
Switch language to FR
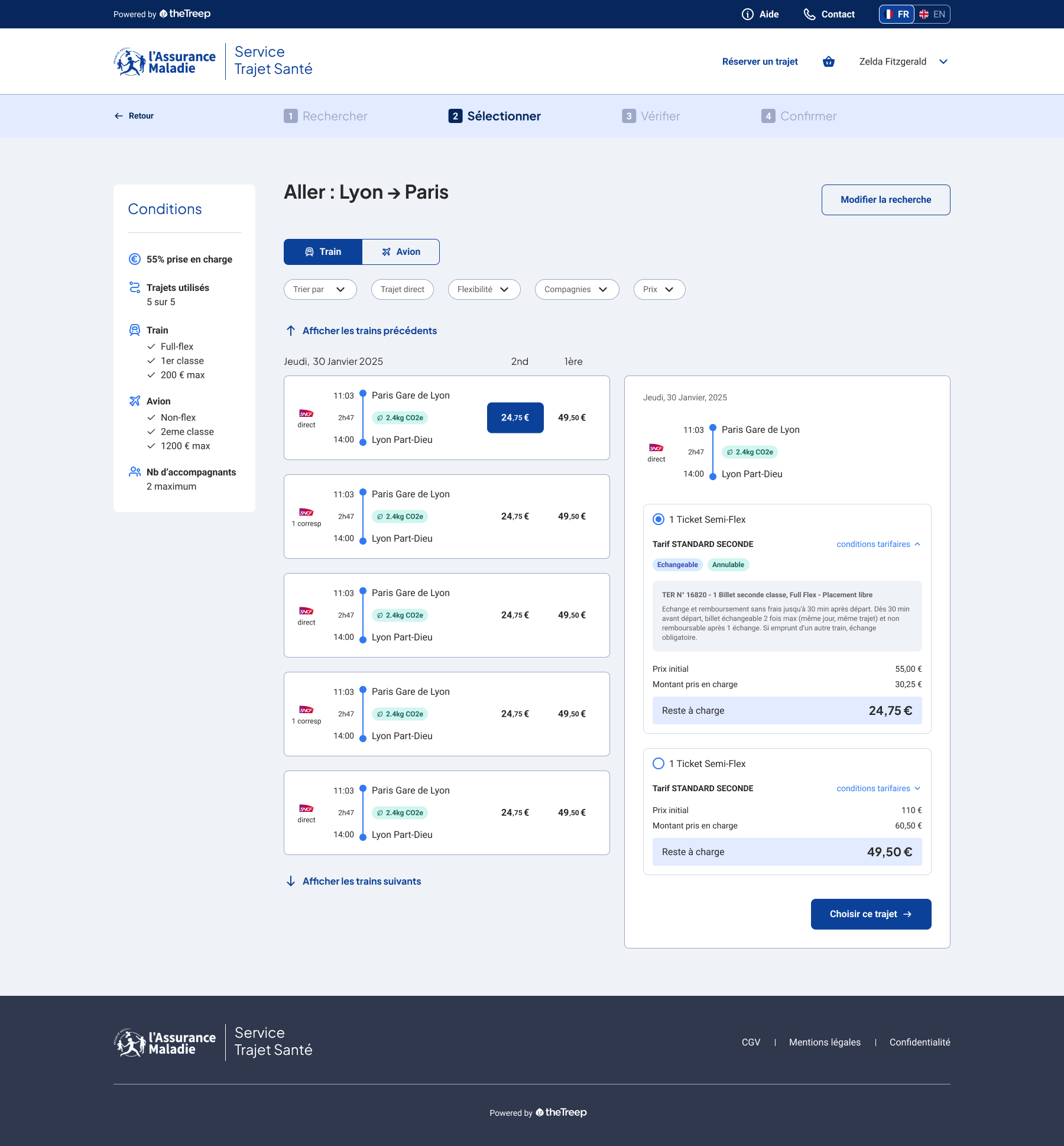pos(897,14)
